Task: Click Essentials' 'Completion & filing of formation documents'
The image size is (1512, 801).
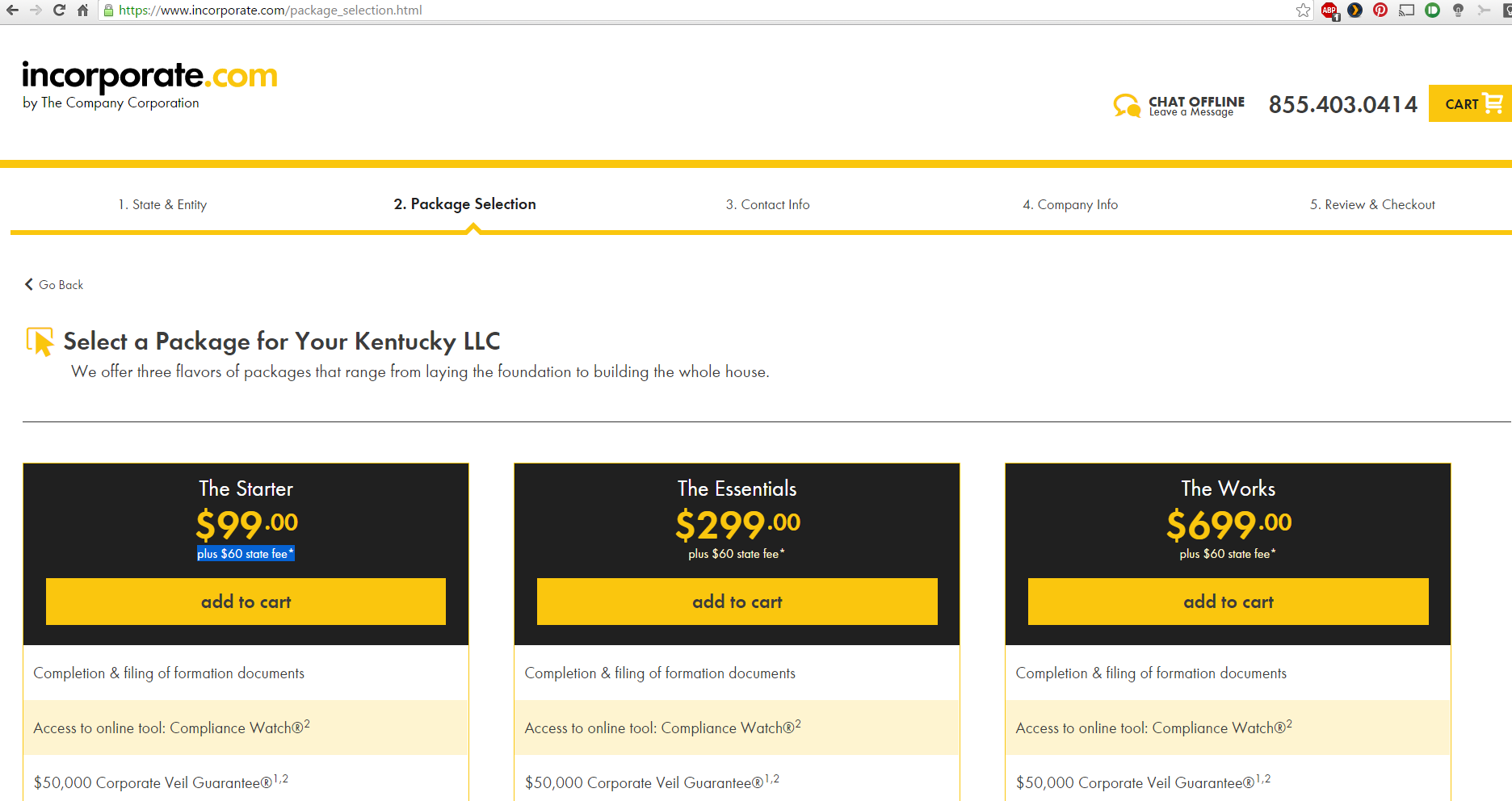Action: 660,673
